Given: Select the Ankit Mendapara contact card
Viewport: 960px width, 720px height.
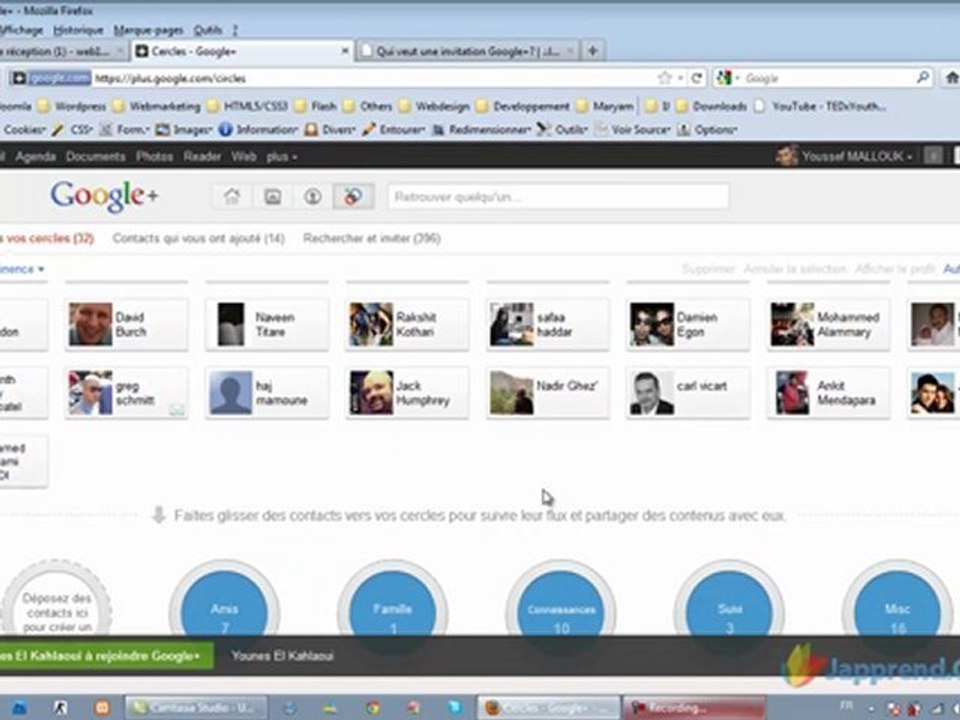Looking at the screenshot, I should (x=828, y=393).
